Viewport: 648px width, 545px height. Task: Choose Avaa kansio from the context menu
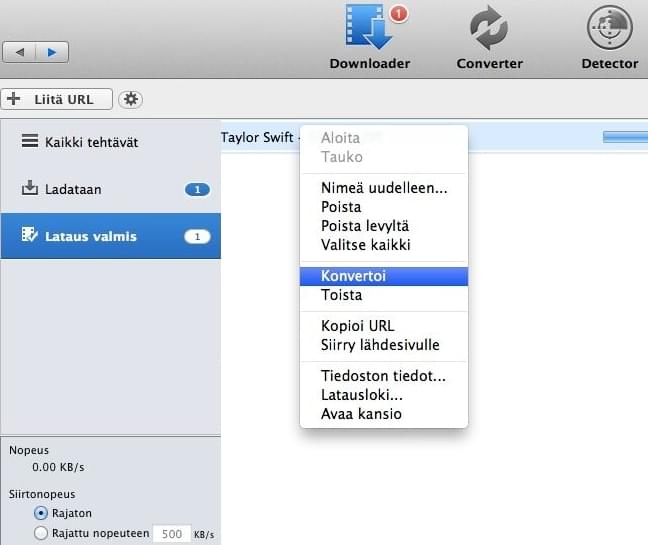point(384,414)
